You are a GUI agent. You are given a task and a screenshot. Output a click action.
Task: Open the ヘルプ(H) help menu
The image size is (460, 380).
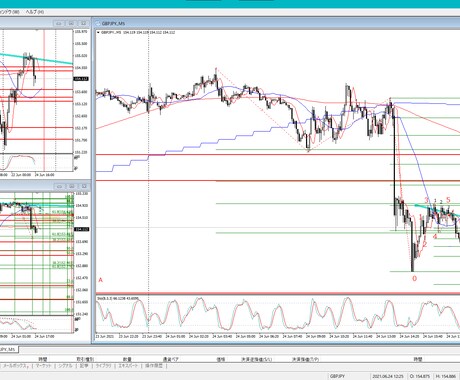[35, 12]
